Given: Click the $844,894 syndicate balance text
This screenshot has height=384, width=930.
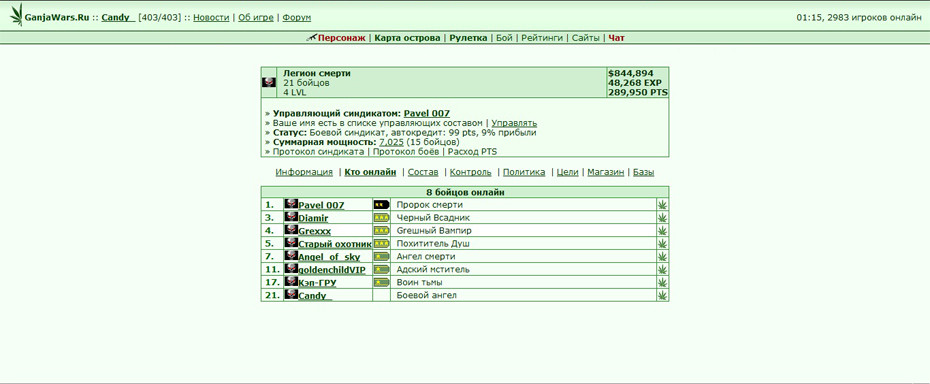Looking at the screenshot, I should (630, 73).
